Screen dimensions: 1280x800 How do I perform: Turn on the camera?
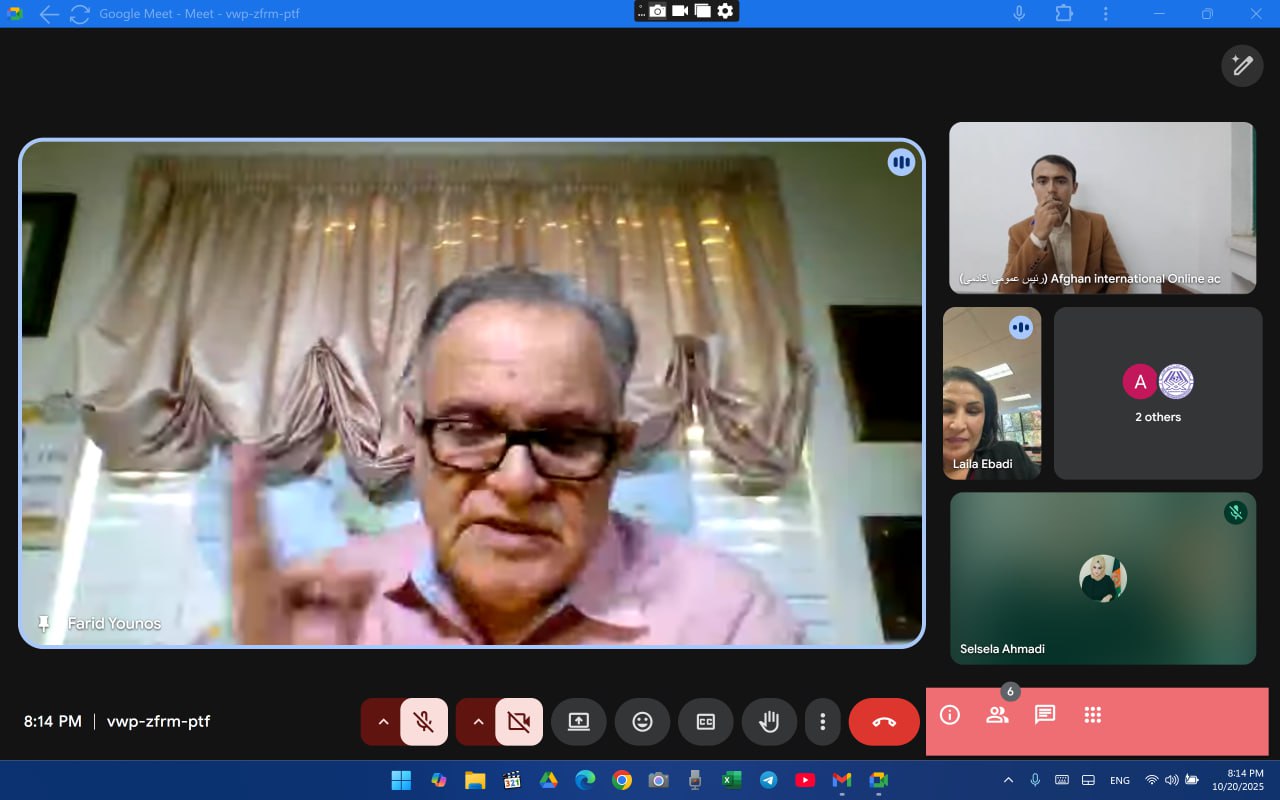518,722
